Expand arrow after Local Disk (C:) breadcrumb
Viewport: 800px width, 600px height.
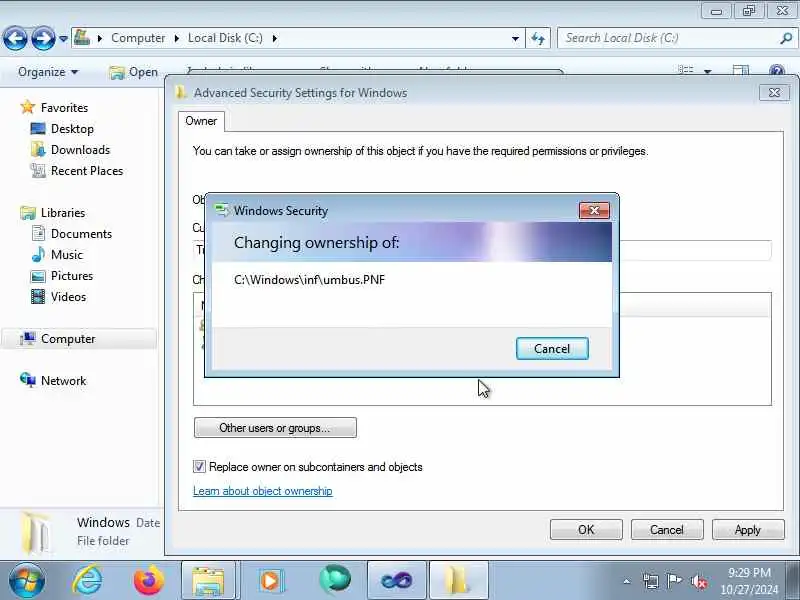pyautogui.click(x=274, y=38)
